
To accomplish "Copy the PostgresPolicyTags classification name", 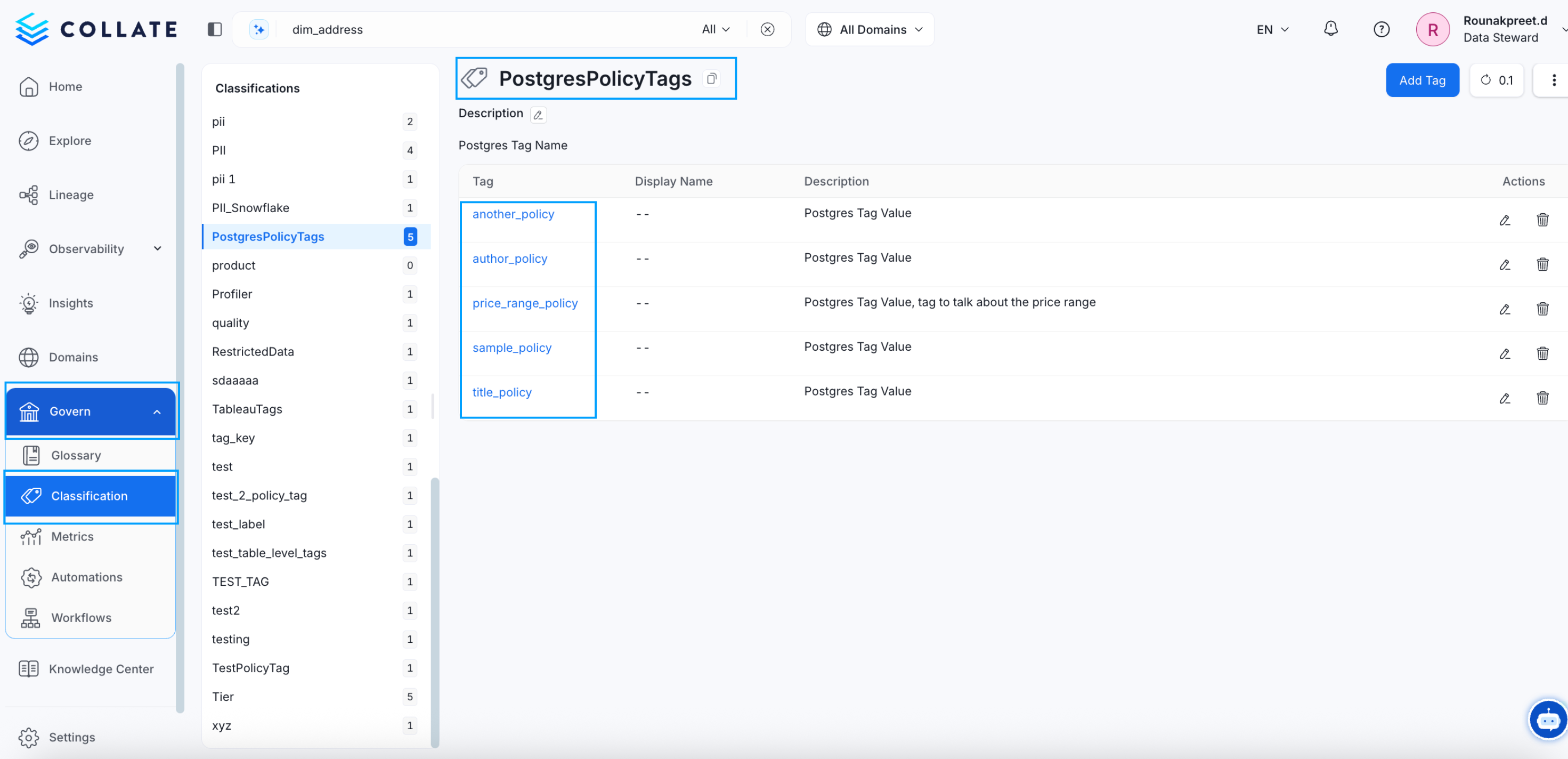I will [x=712, y=78].
